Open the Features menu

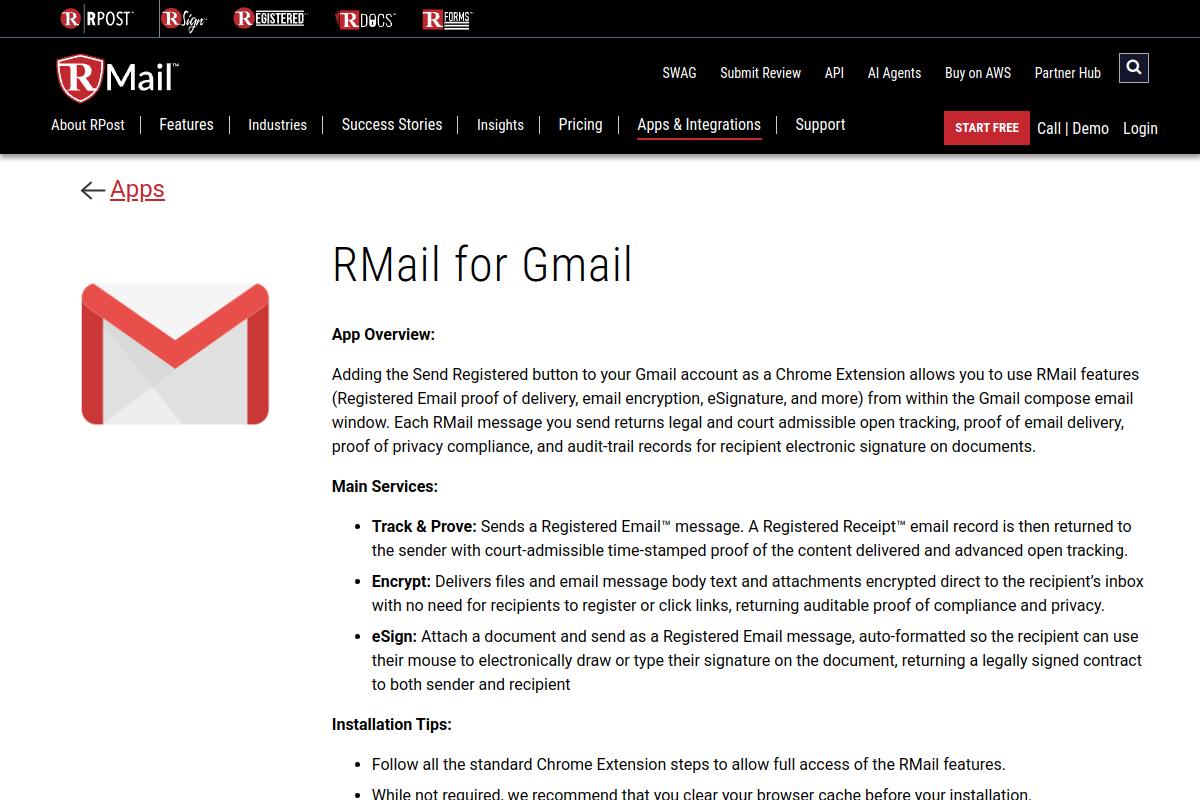[x=186, y=125]
